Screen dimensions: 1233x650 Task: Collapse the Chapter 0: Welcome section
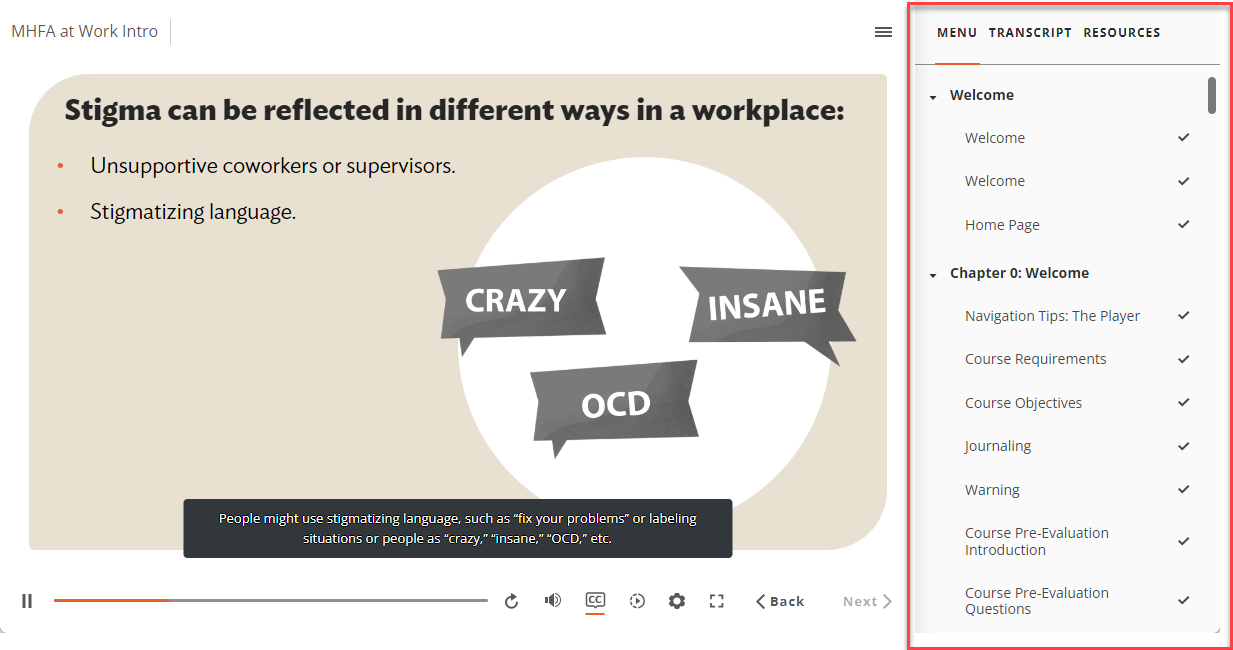[x=933, y=275]
